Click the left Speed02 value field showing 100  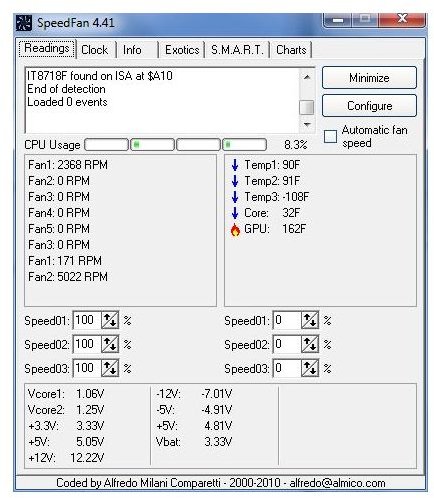coord(87,344)
